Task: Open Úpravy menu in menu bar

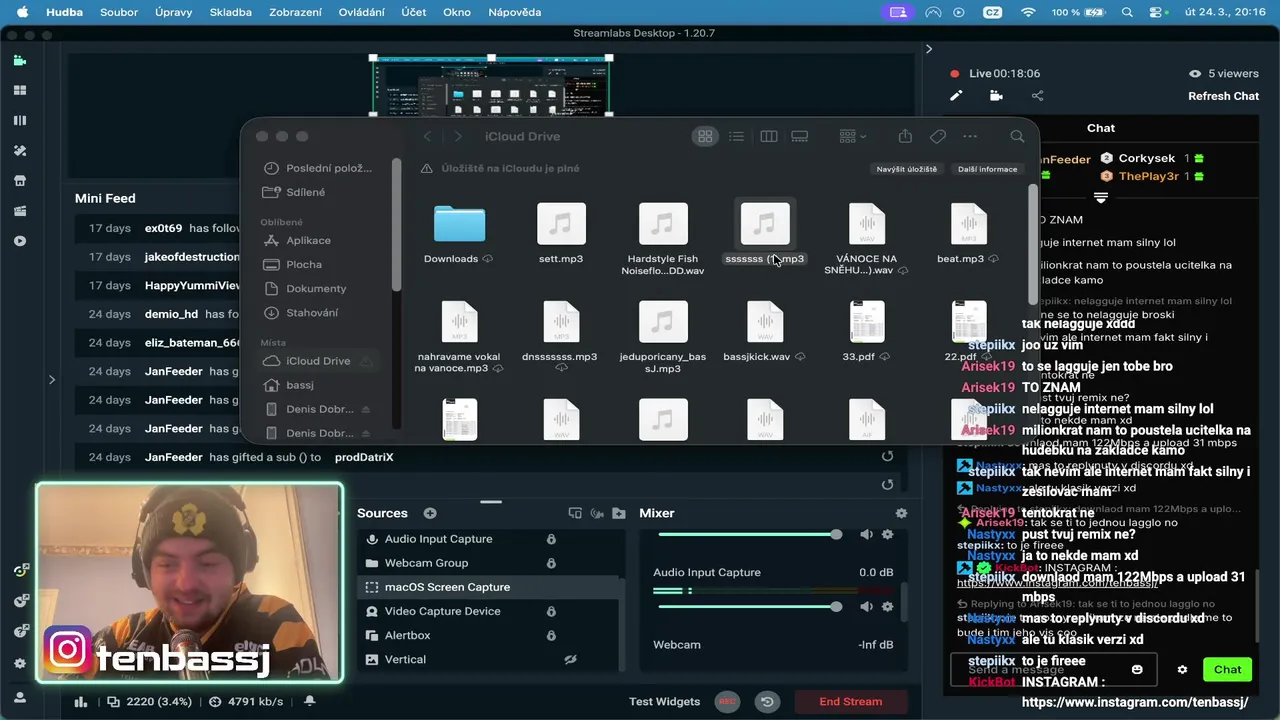Action: pos(174,12)
